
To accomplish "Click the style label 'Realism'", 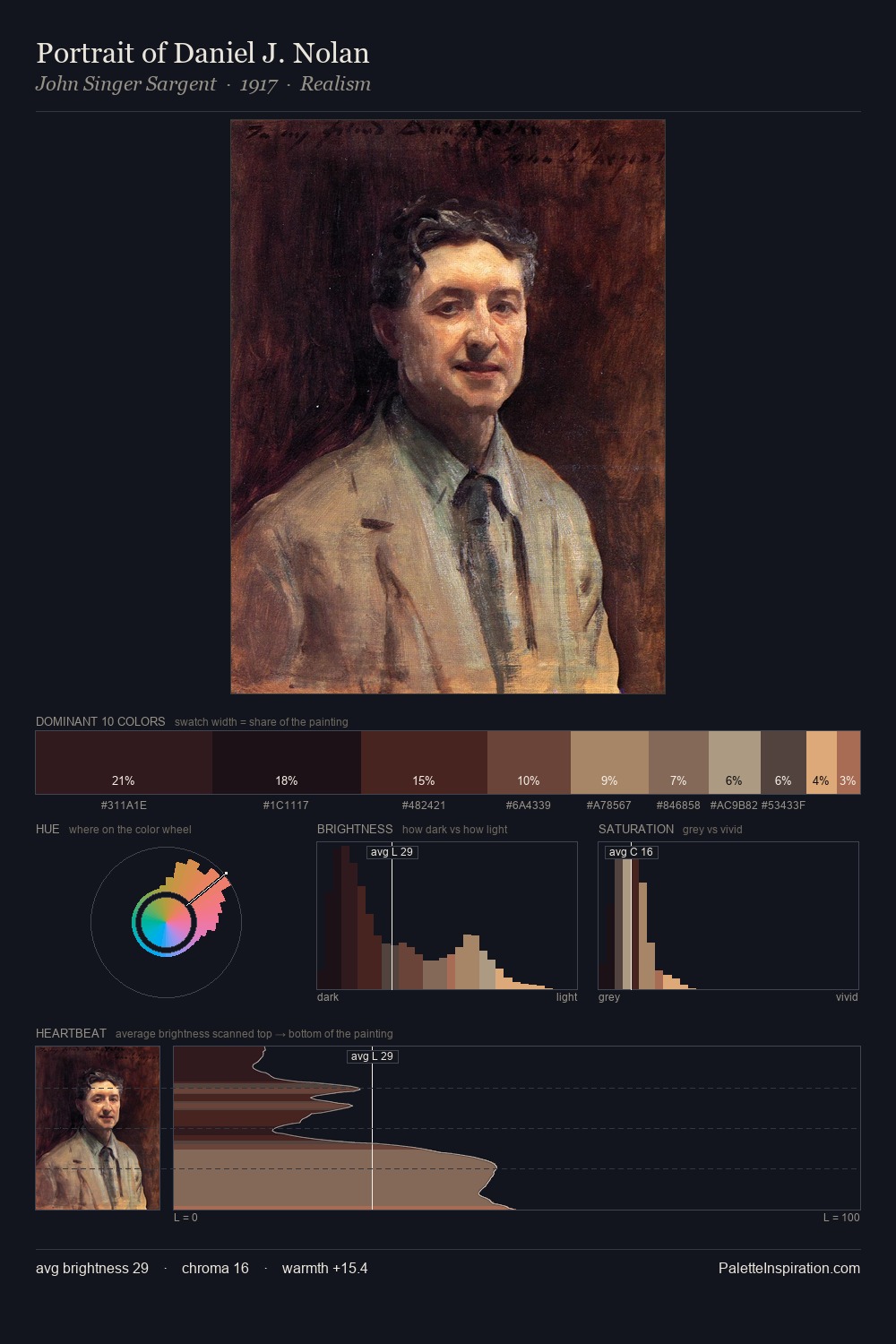I will (335, 84).
